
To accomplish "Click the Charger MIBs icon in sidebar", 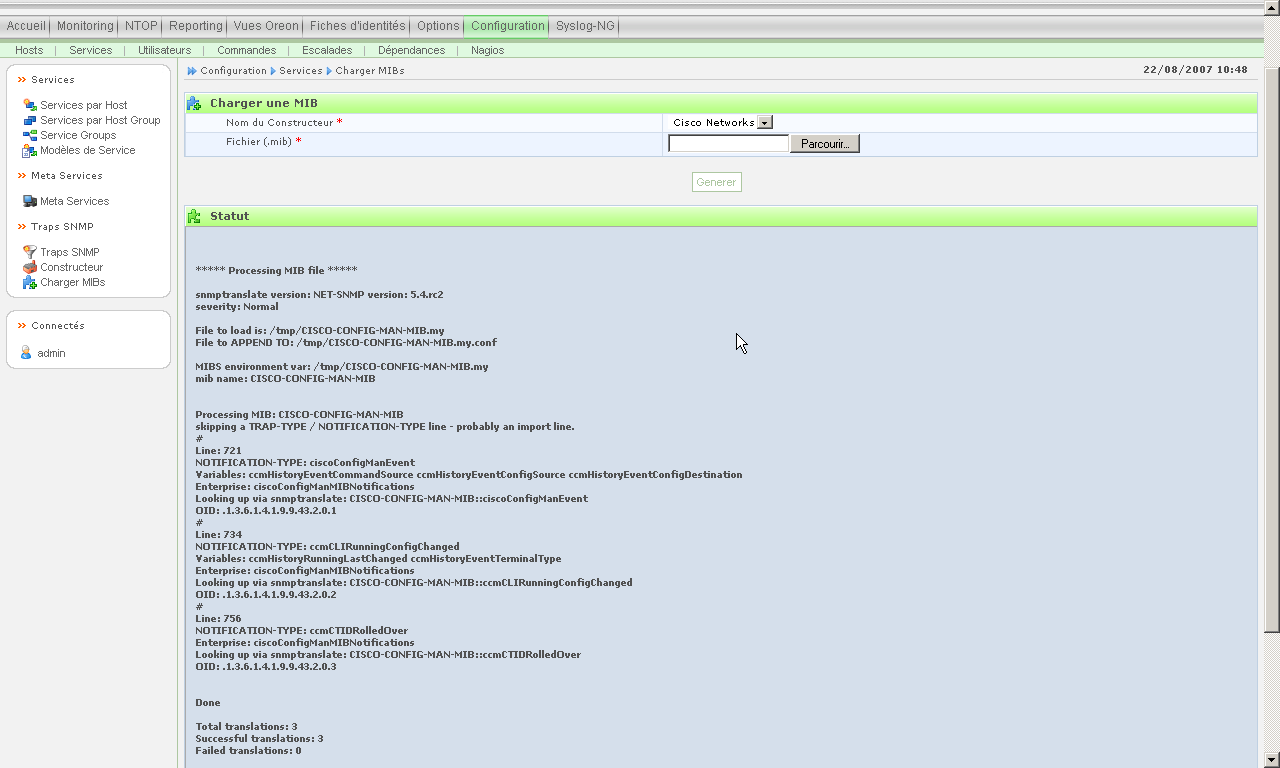I will [30, 282].
